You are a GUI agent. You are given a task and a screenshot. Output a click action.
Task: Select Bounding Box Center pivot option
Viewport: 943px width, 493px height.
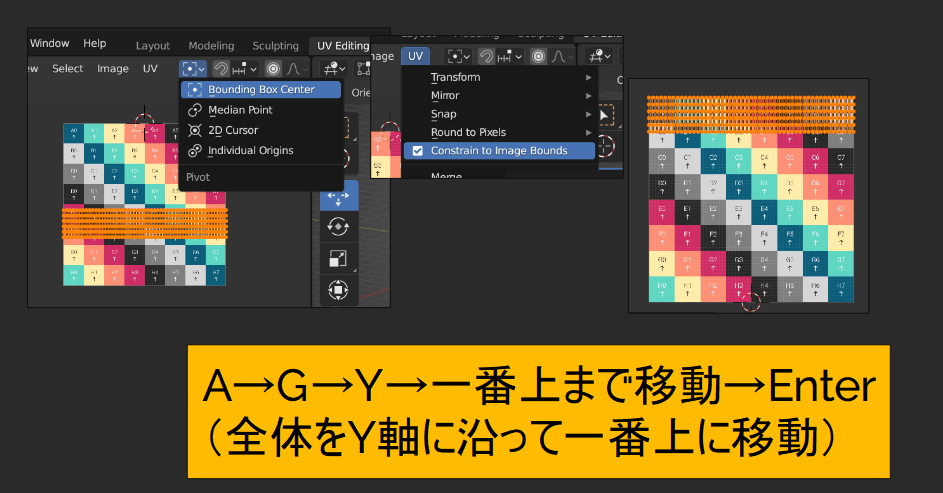pyautogui.click(x=261, y=90)
